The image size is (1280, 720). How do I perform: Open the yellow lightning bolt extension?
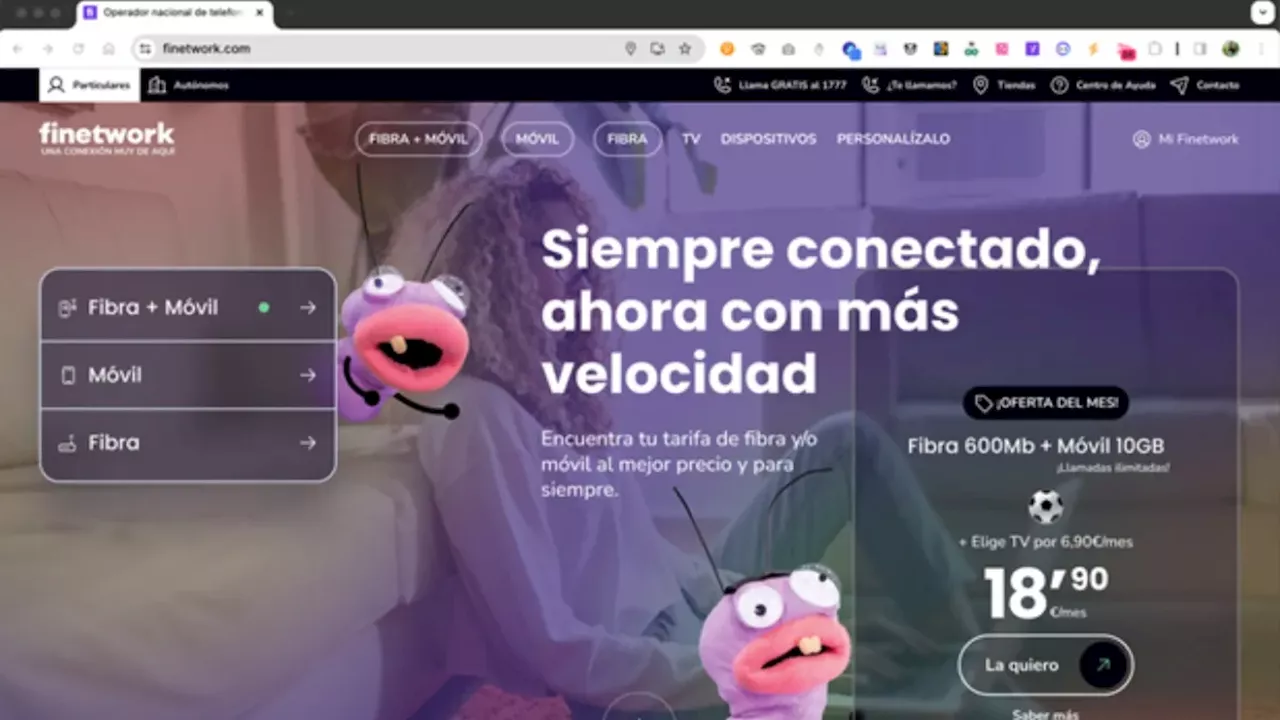tap(1093, 48)
